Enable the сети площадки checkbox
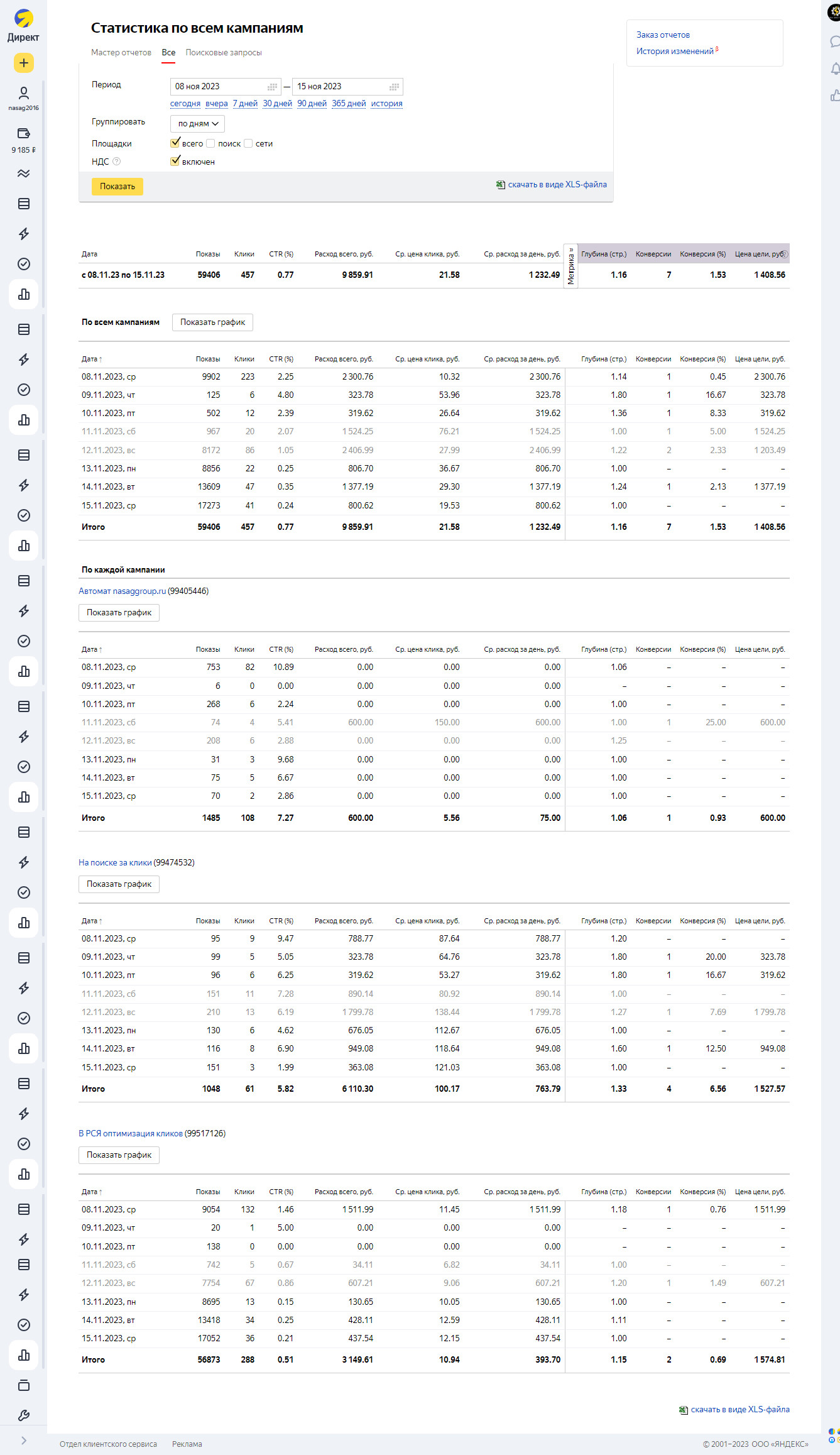 pyautogui.click(x=248, y=143)
